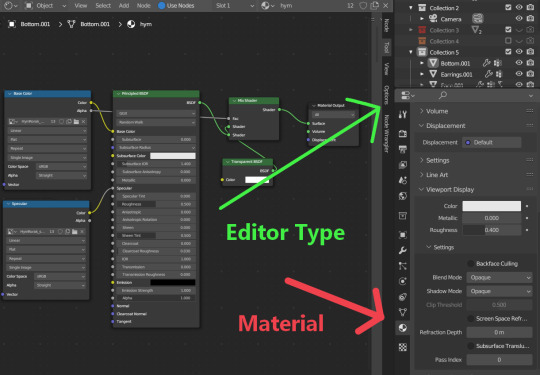Open the Node menu in header

click(143, 6)
